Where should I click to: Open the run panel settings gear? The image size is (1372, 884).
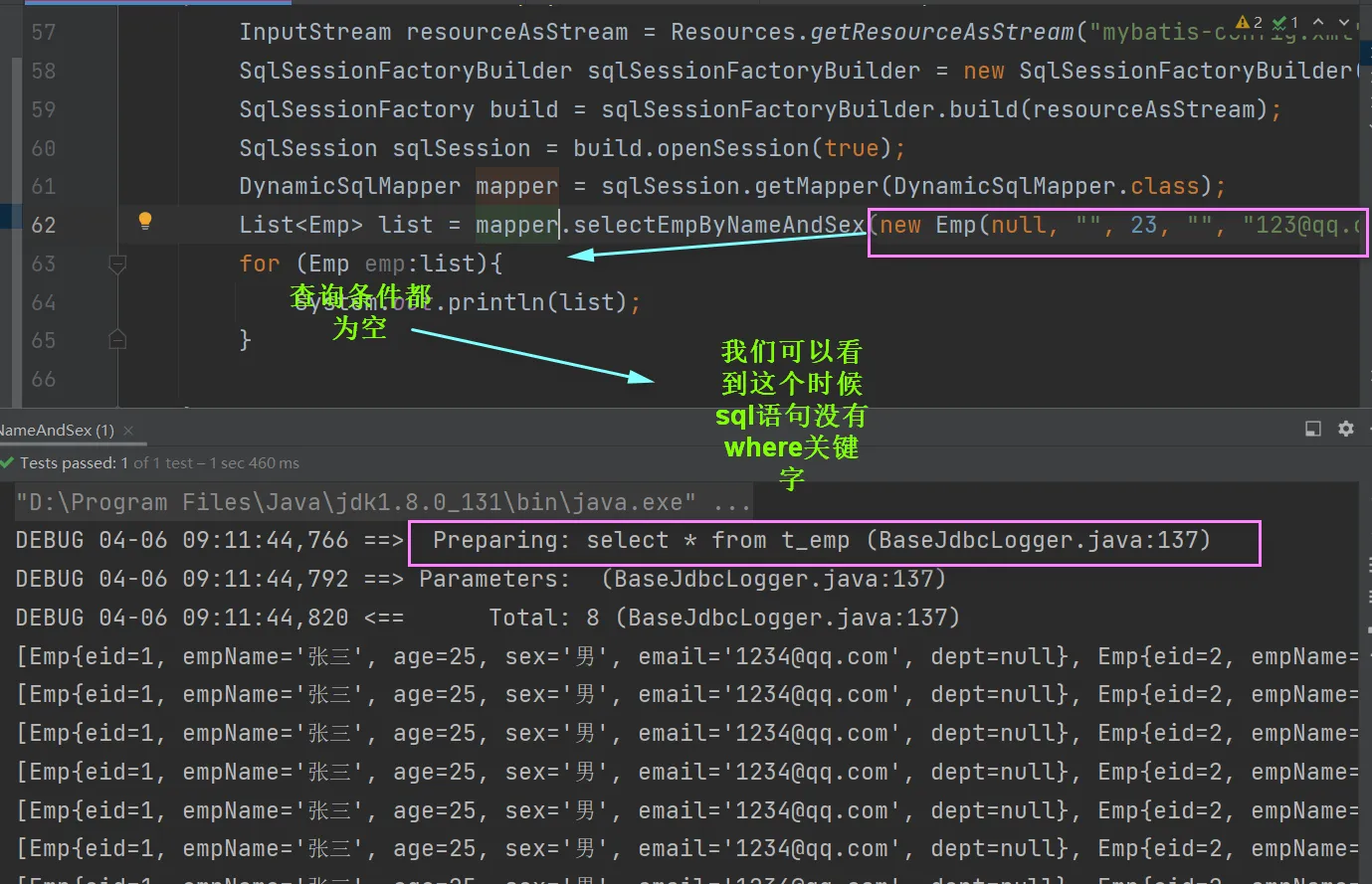1346,429
